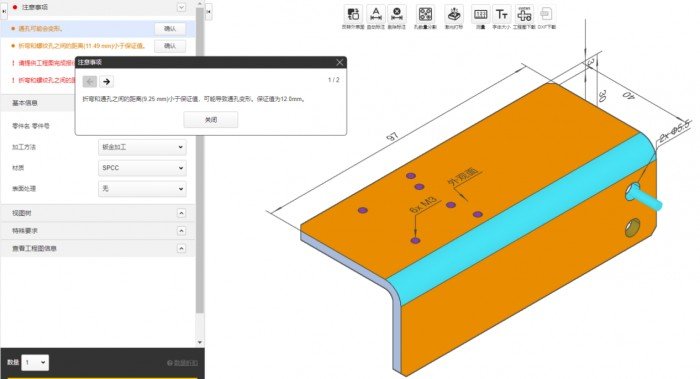Click the disabled previous notice left arrow
Image resolution: width=700 pixels, height=379 pixels.
pos(90,81)
